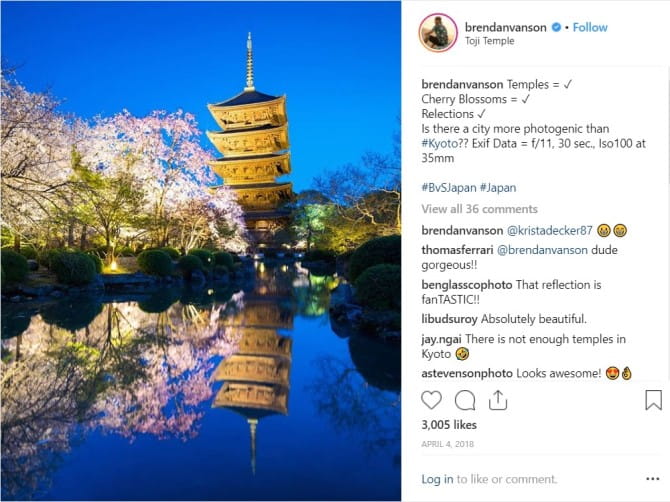This screenshot has width=670, height=502.
Task: Open comments via speech bubble icon
Action: (x=464, y=400)
